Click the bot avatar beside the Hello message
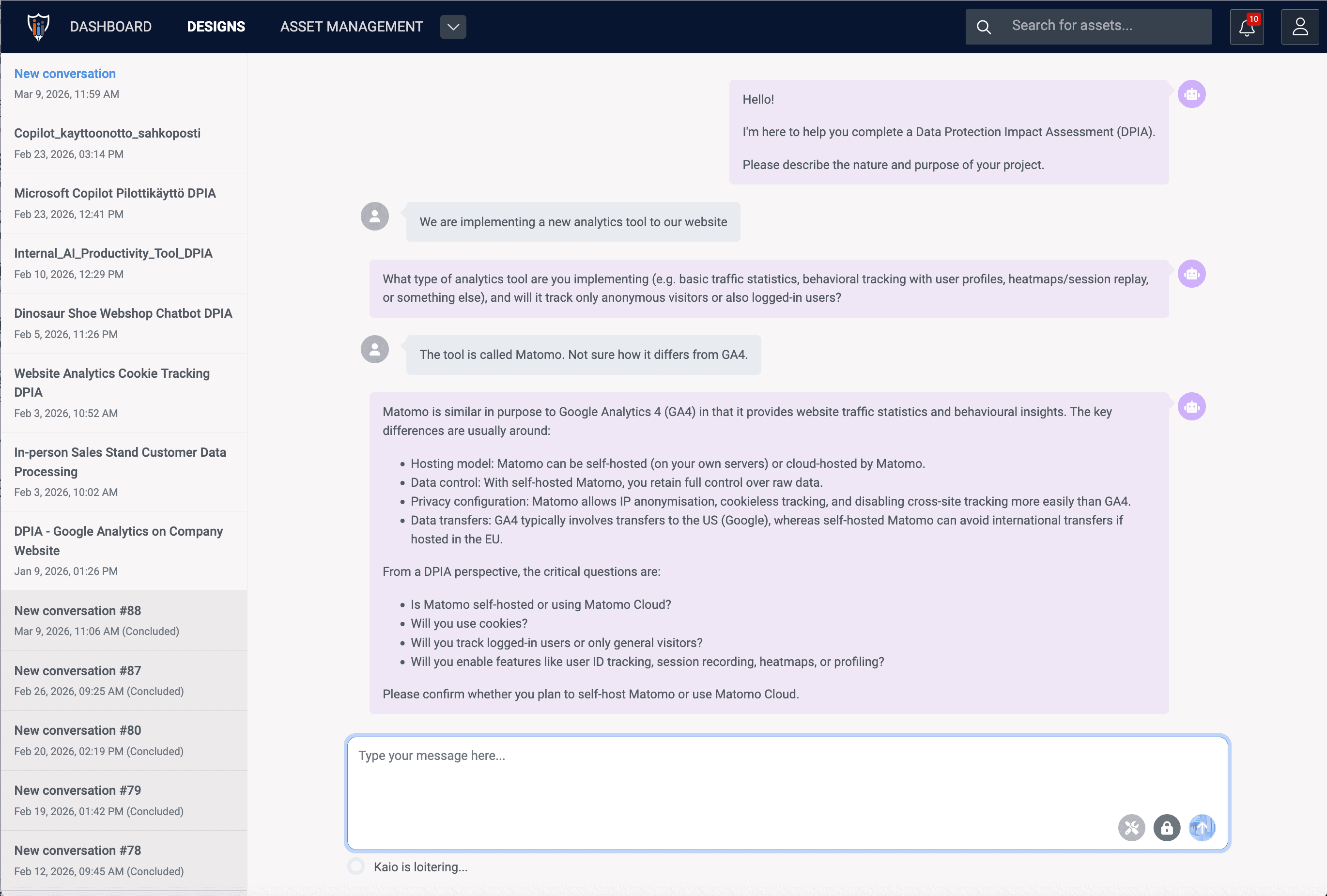Viewport: 1327px width, 896px height. click(1192, 94)
